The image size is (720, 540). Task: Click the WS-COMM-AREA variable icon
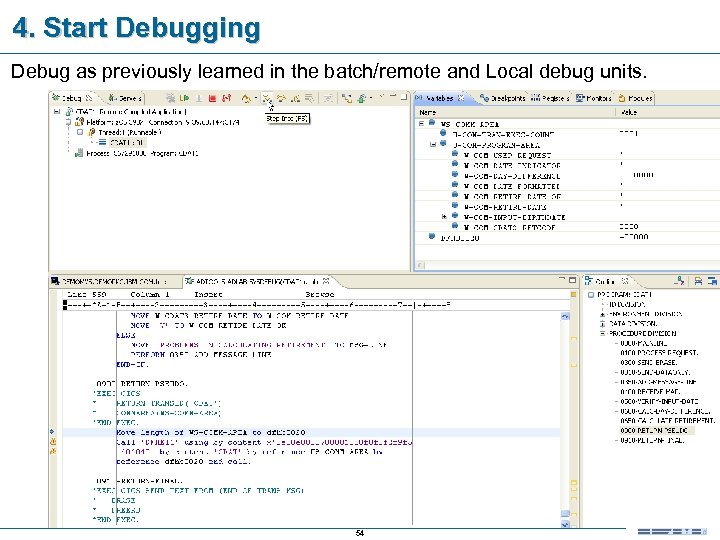432,123
